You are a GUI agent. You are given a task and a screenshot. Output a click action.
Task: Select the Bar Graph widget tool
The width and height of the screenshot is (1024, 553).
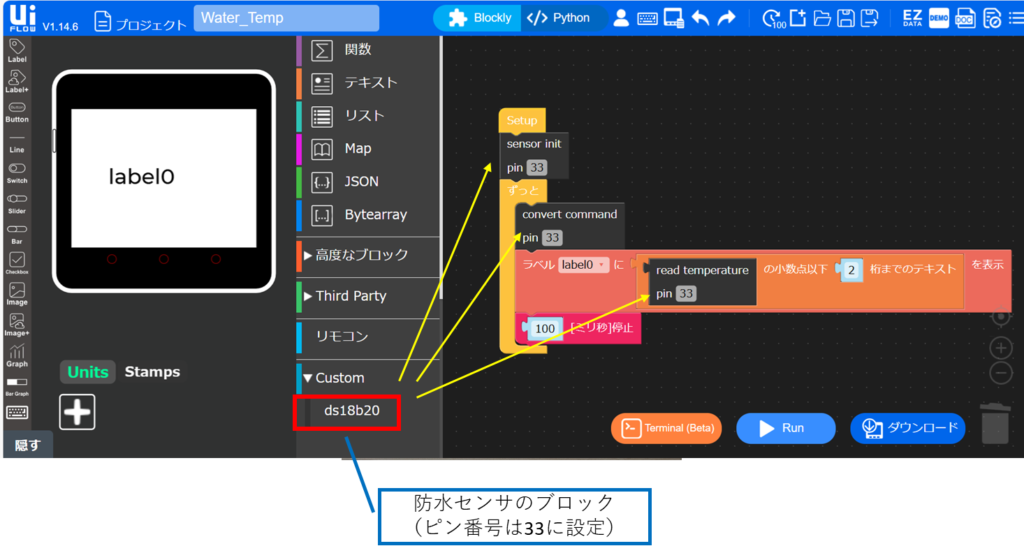17,386
